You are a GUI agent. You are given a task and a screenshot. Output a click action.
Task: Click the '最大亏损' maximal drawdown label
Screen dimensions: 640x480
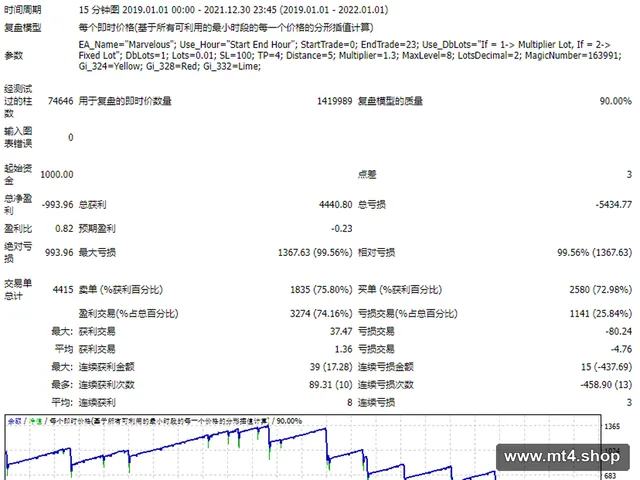point(97,253)
